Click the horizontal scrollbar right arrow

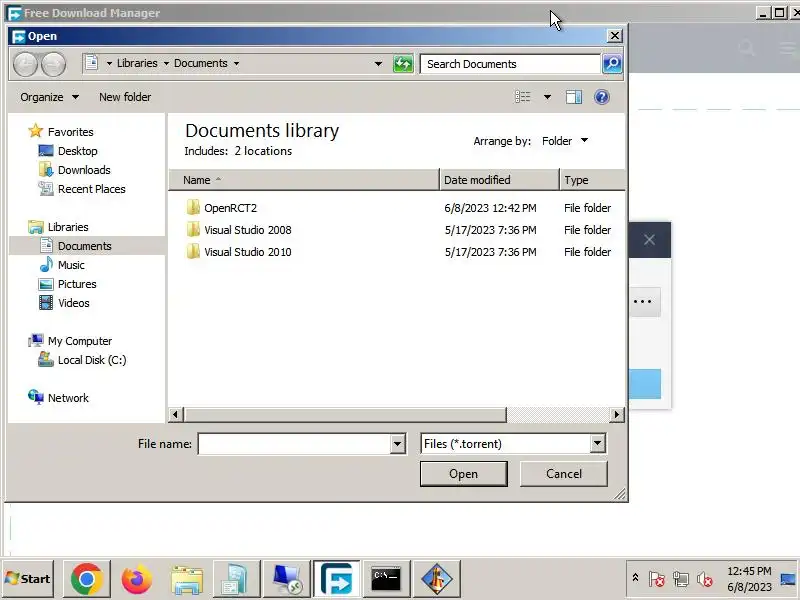617,415
